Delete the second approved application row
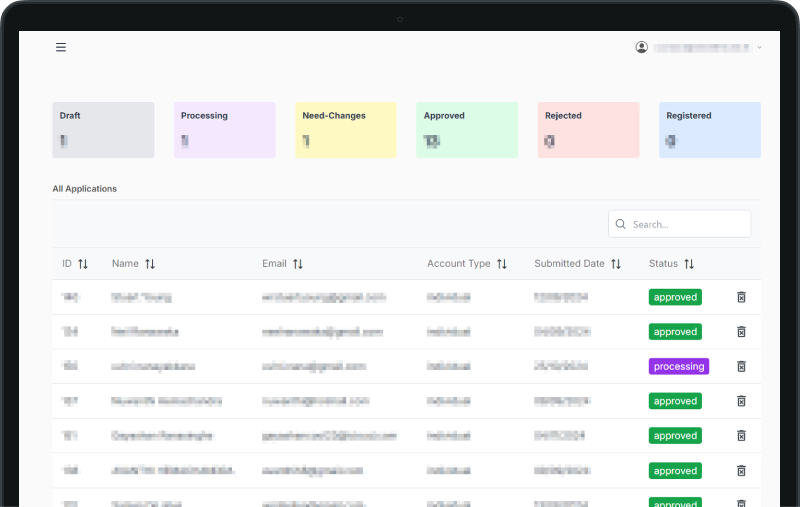 click(x=741, y=332)
